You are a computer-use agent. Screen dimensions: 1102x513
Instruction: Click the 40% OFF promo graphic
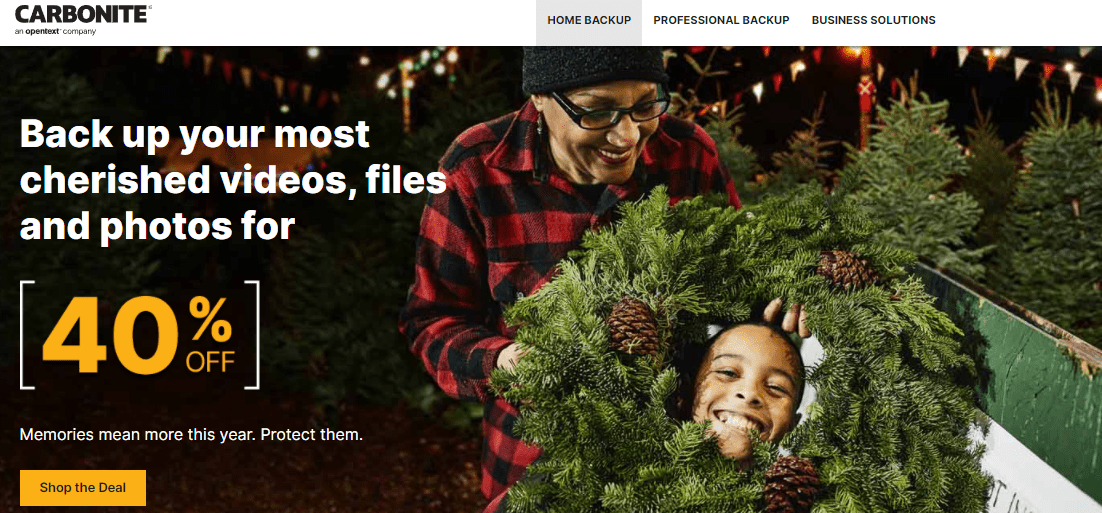click(x=139, y=335)
